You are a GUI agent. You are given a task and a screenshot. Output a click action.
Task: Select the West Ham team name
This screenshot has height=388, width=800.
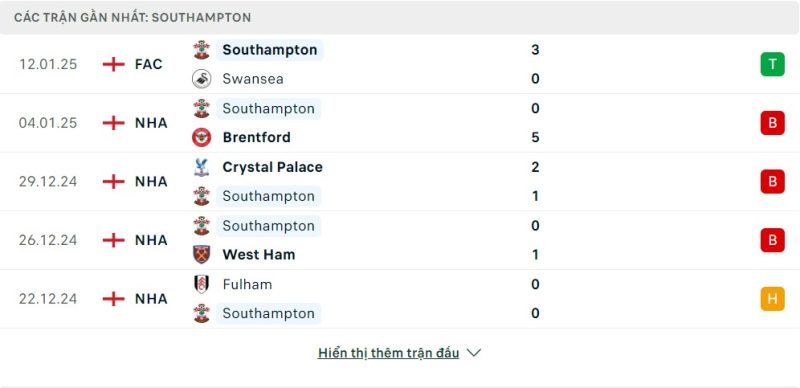pyautogui.click(x=259, y=254)
